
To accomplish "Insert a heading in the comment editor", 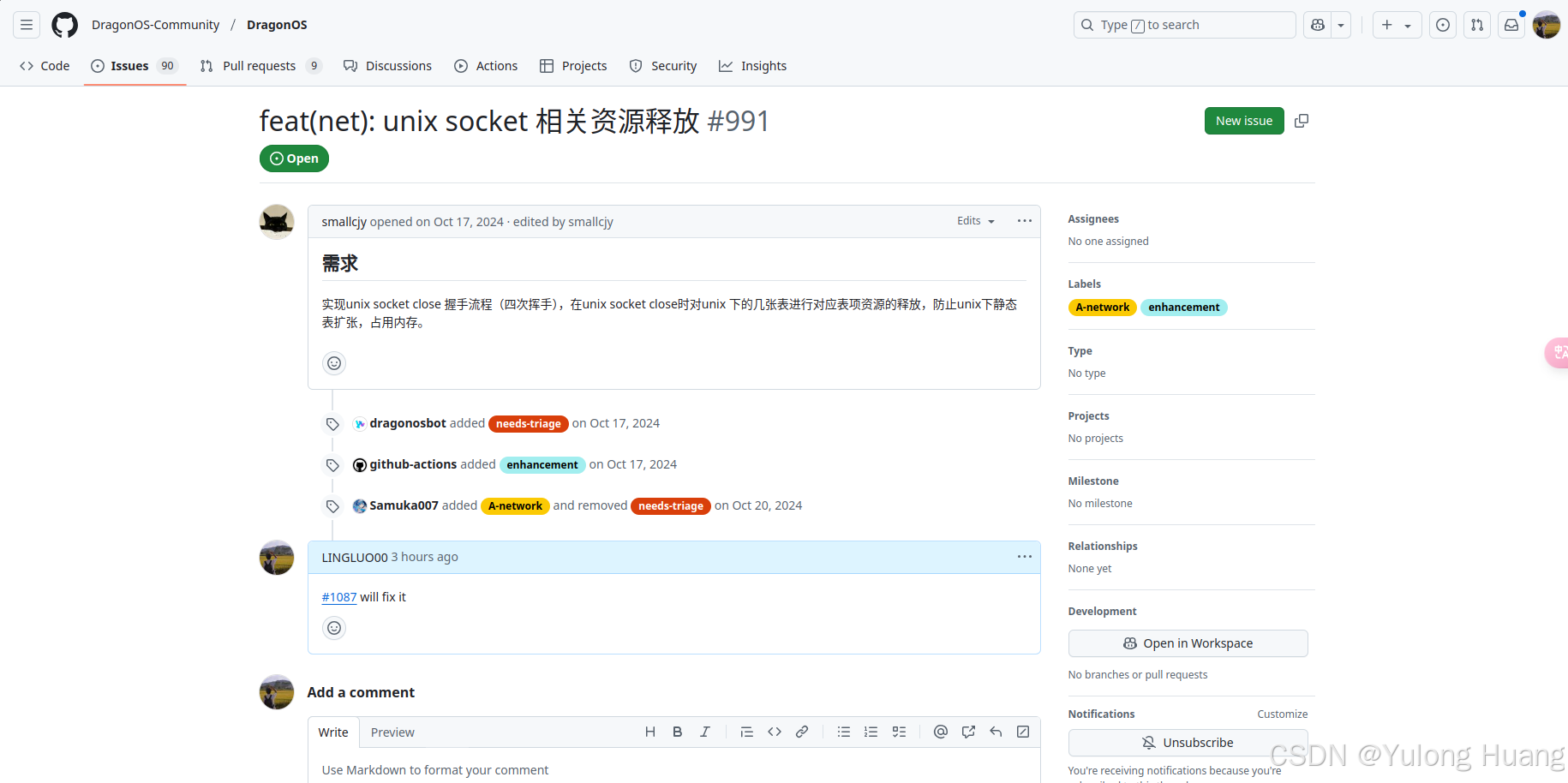I will (x=649, y=732).
